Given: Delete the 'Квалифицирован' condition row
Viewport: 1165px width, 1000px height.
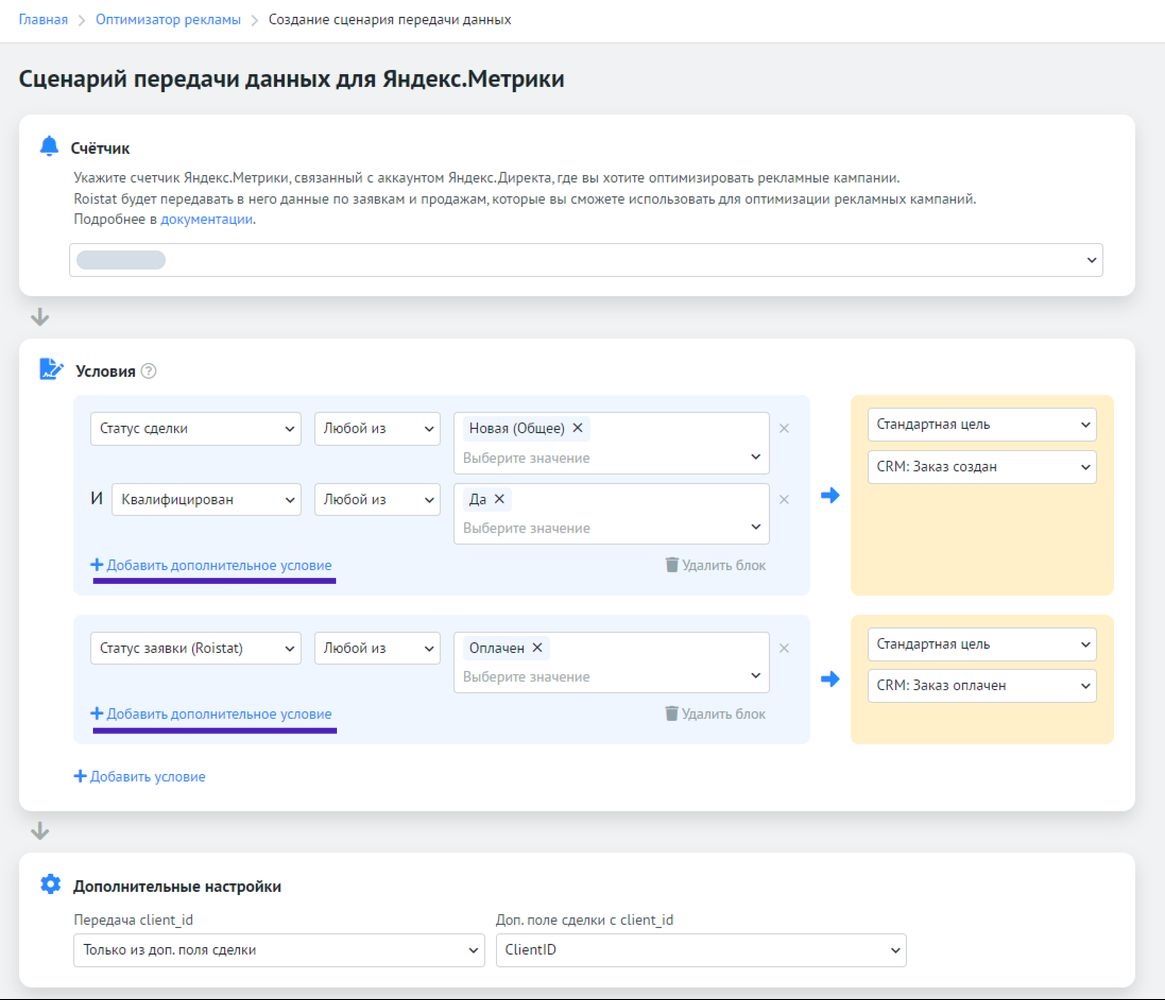Looking at the screenshot, I should pyautogui.click(x=784, y=499).
